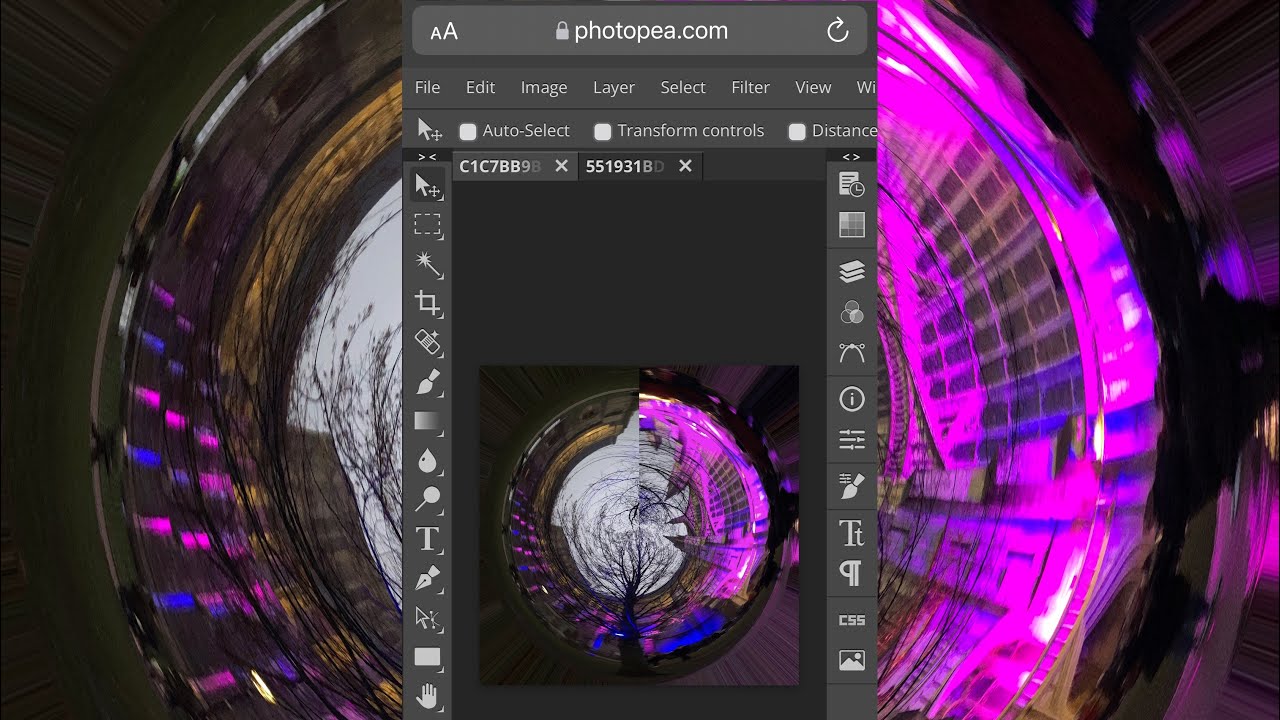Select the Path Select tool
1280x720 pixels.
[428, 618]
